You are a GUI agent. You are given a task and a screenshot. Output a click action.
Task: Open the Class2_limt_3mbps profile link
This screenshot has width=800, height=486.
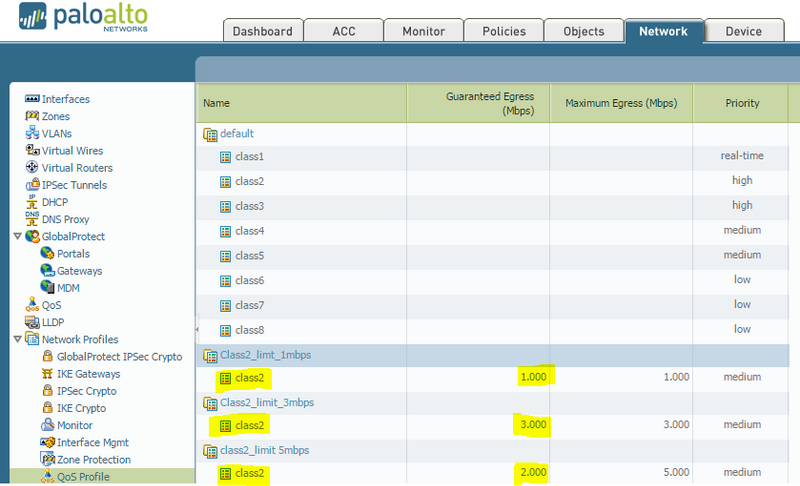(x=260, y=402)
